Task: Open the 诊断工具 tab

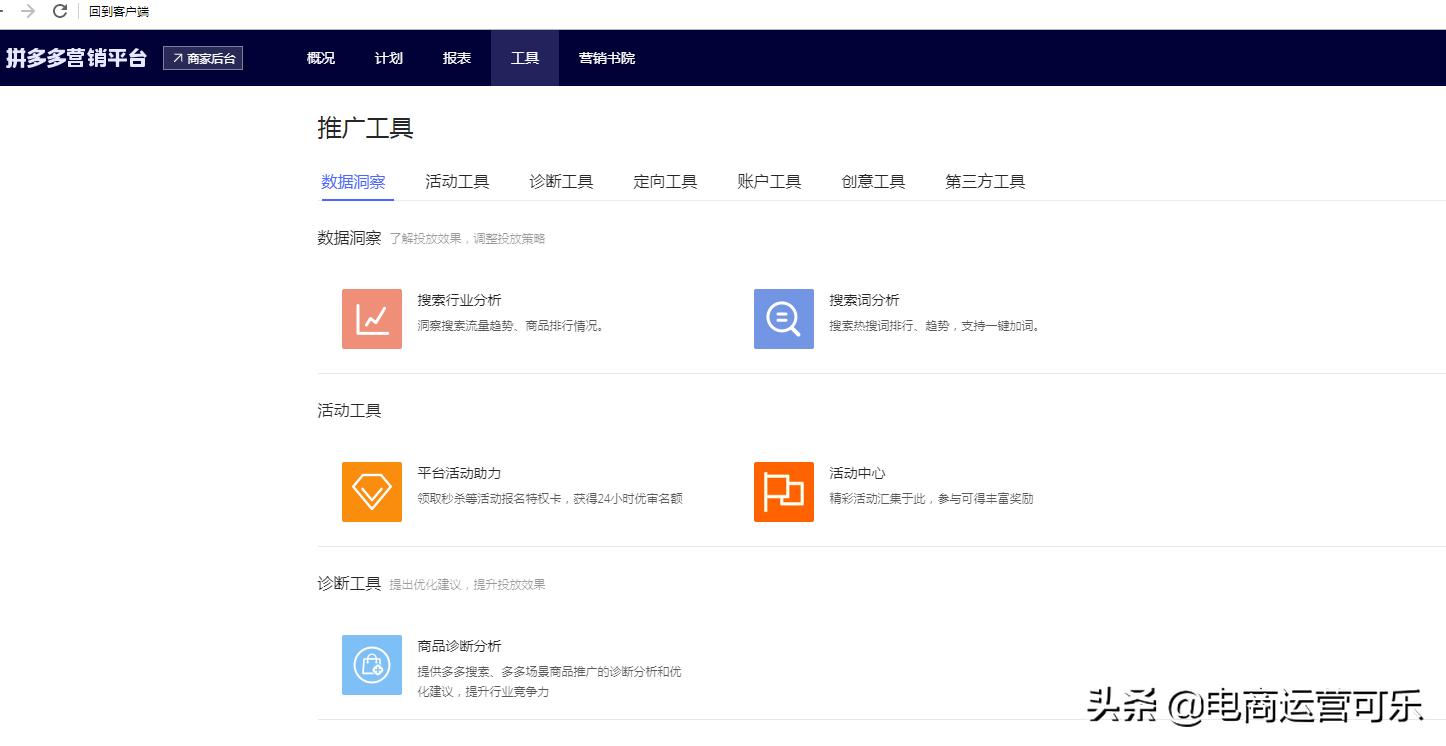Action: pyautogui.click(x=561, y=181)
